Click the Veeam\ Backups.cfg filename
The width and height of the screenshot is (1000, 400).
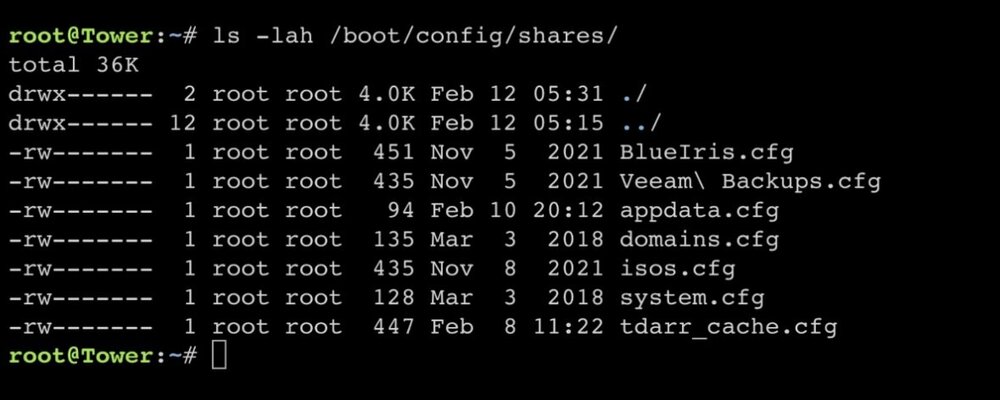749,182
